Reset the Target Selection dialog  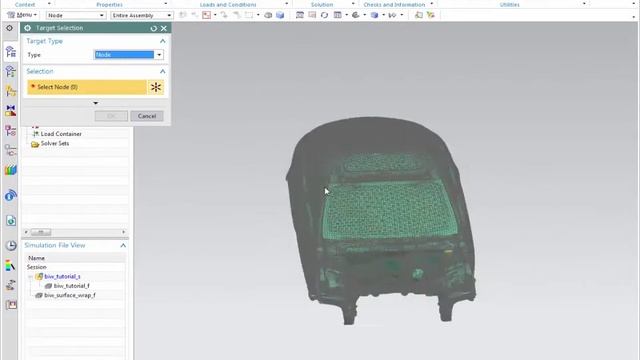pos(153,28)
